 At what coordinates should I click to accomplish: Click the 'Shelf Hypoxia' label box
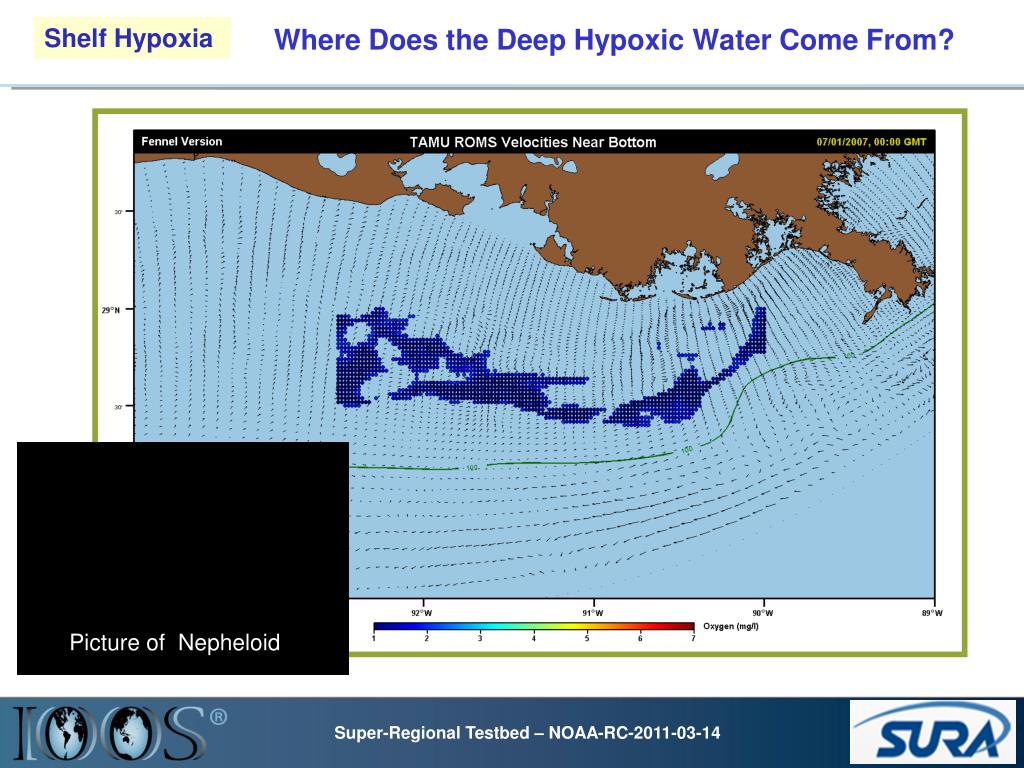pos(132,38)
